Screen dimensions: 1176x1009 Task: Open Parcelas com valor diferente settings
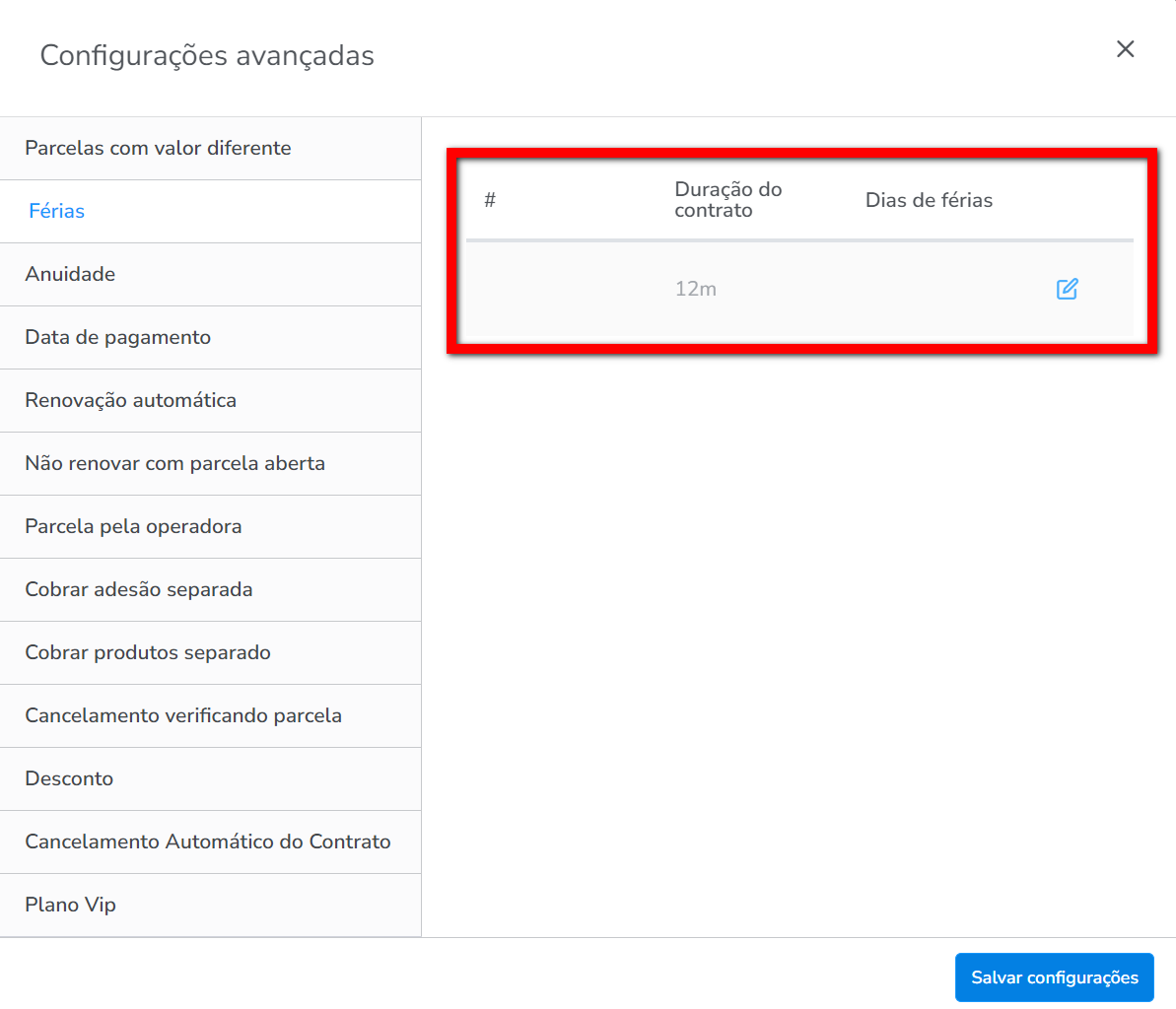[158, 148]
